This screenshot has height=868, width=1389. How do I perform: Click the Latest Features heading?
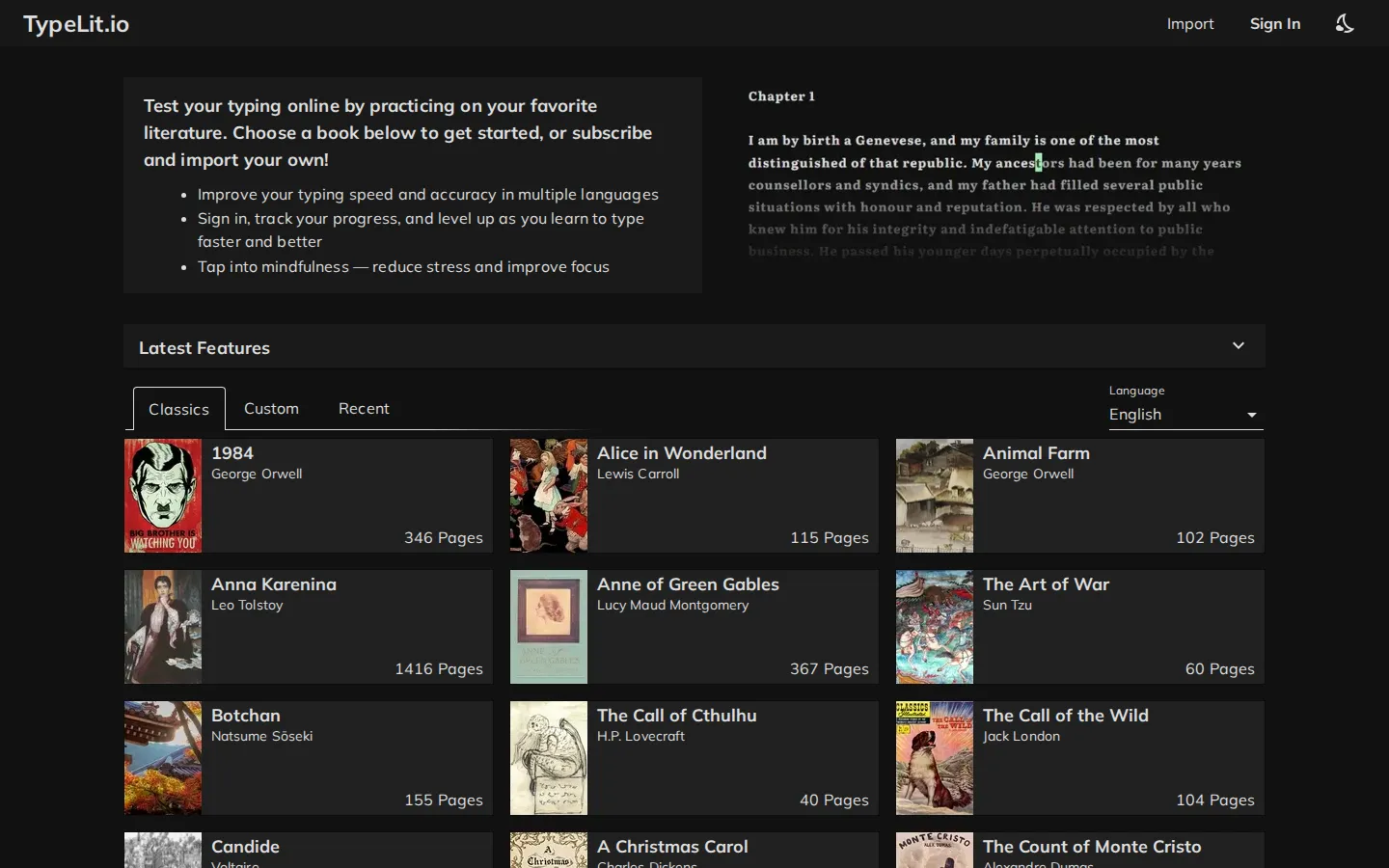[204, 348]
